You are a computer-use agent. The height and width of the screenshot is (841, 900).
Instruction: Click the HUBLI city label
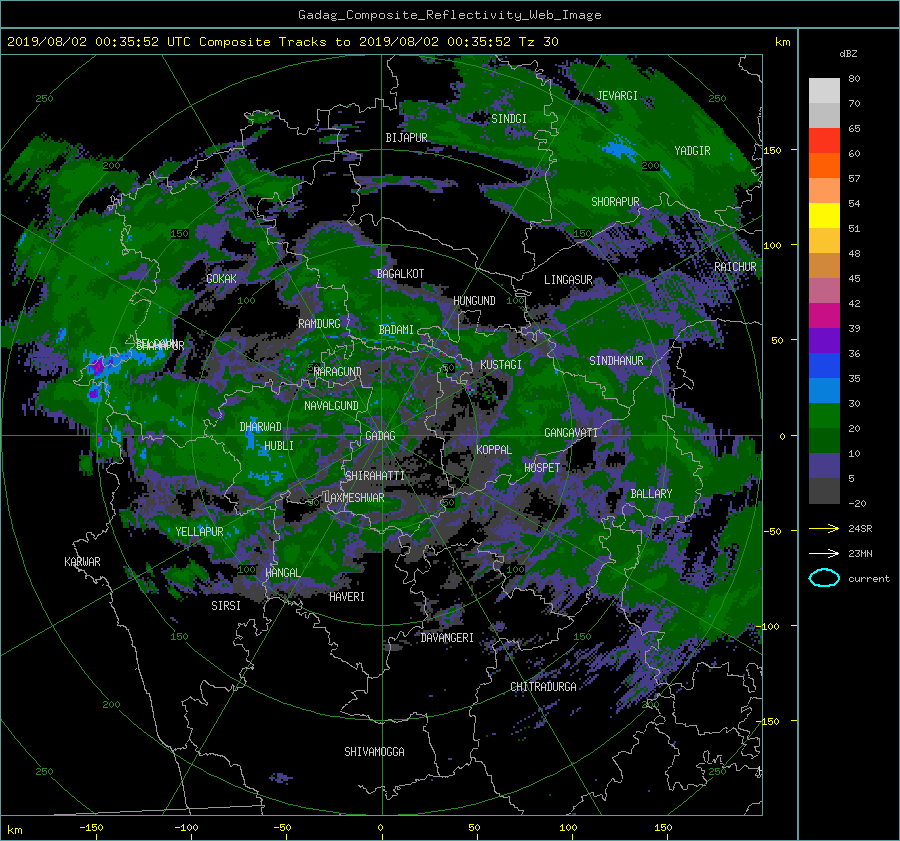click(279, 445)
